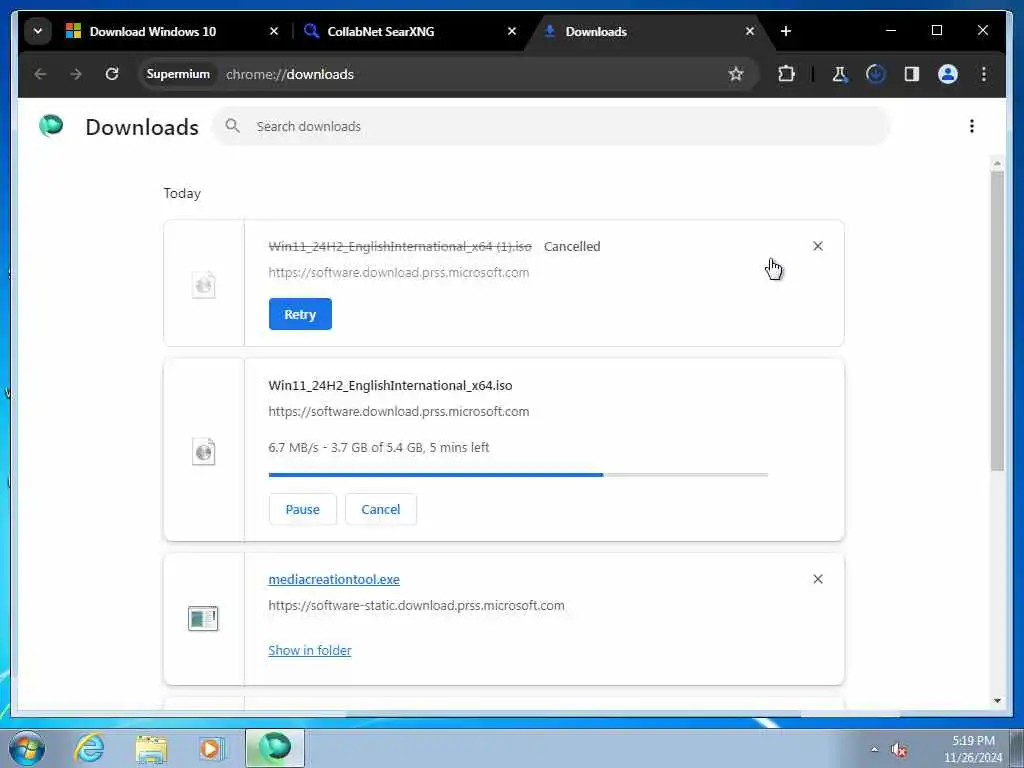Close the Downloads tab
The width and height of the screenshot is (1024, 768).
pyautogui.click(x=750, y=31)
